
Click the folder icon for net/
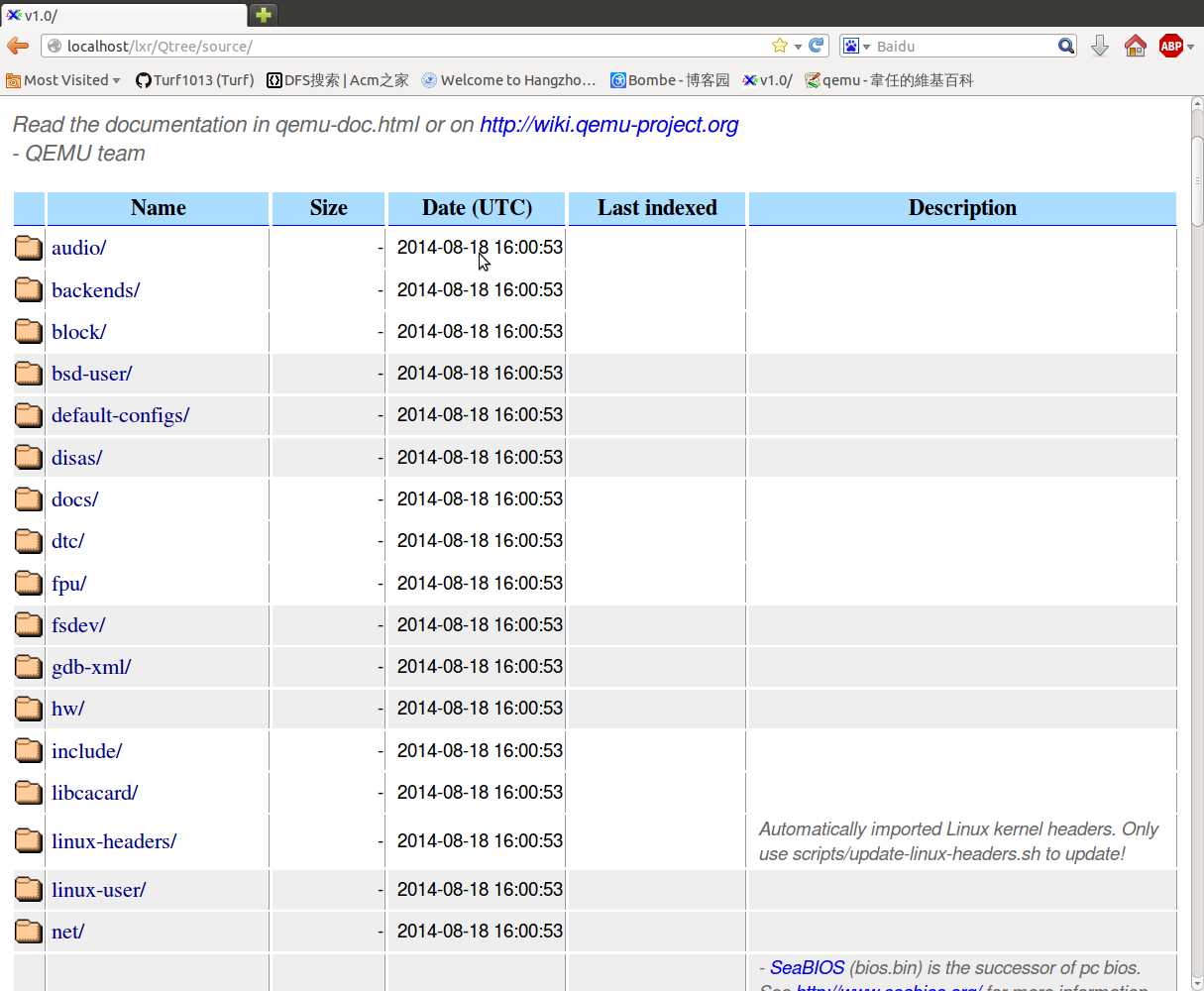point(29,932)
